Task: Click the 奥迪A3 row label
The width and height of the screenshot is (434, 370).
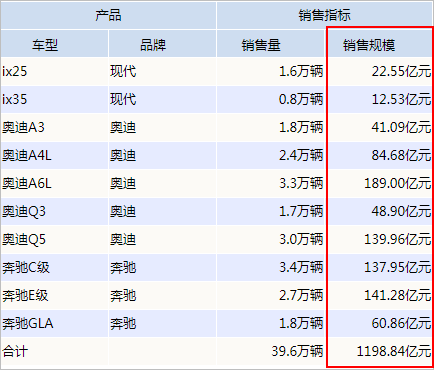Action: pos(54,127)
